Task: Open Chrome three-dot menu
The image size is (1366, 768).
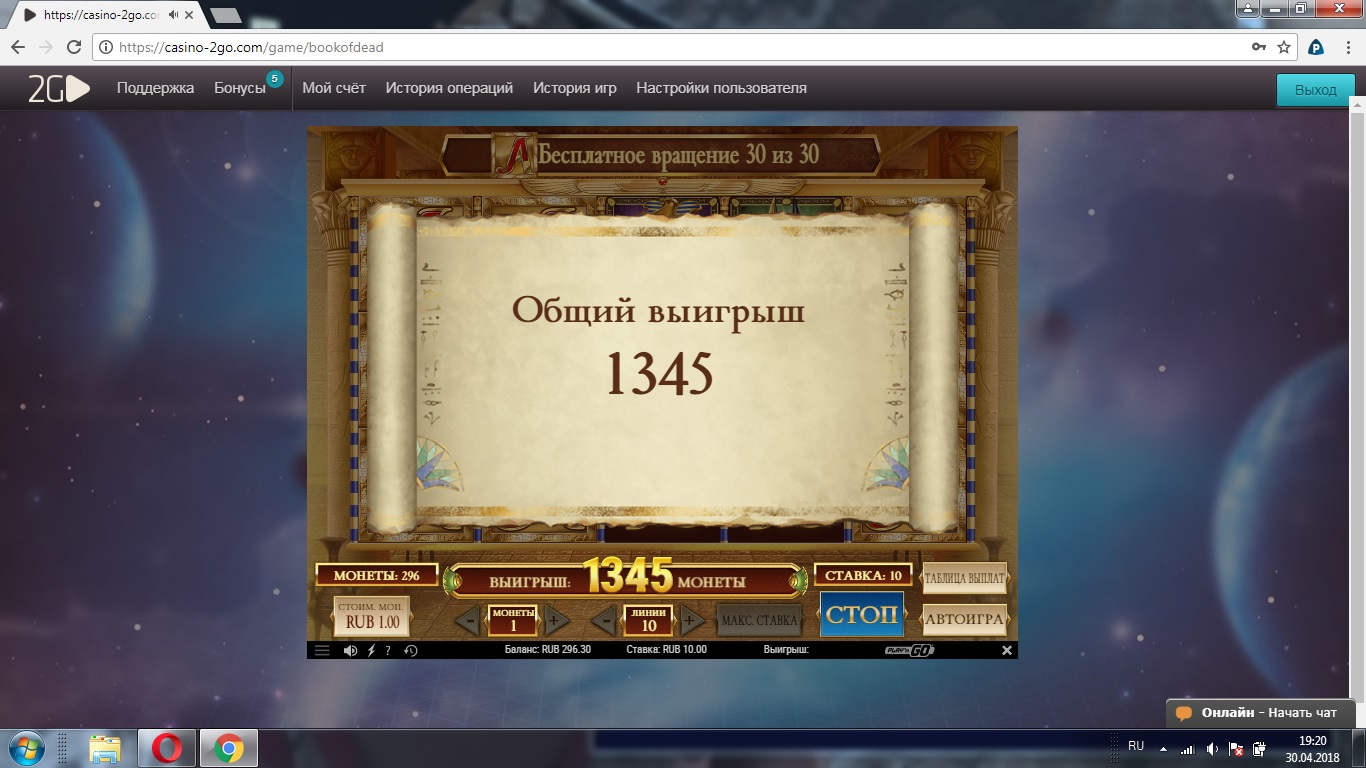Action: (x=1349, y=47)
